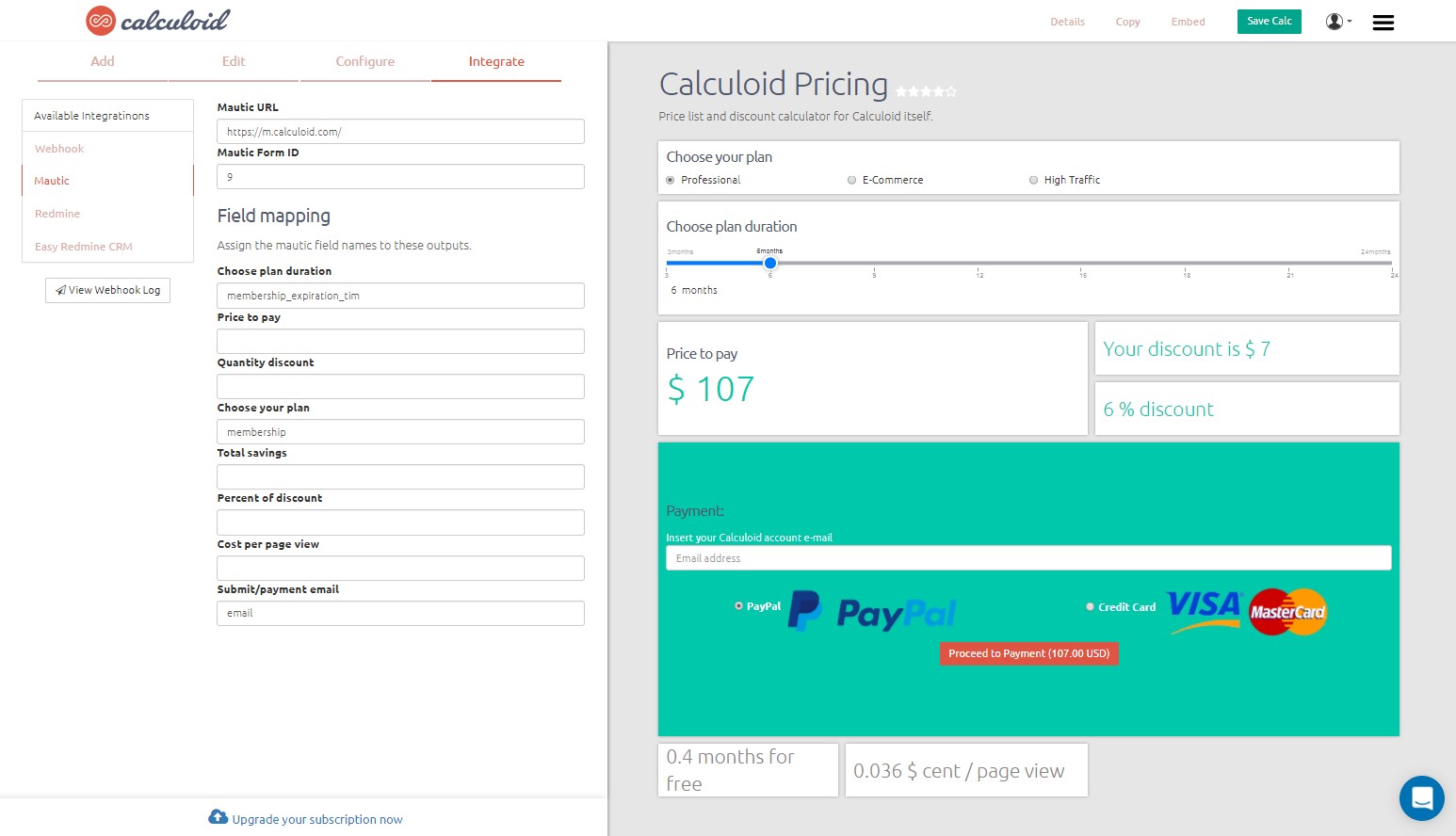Screen dimensions: 1456x836
Task: Click the Percent of discount mapping field
Action: click(400, 522)
